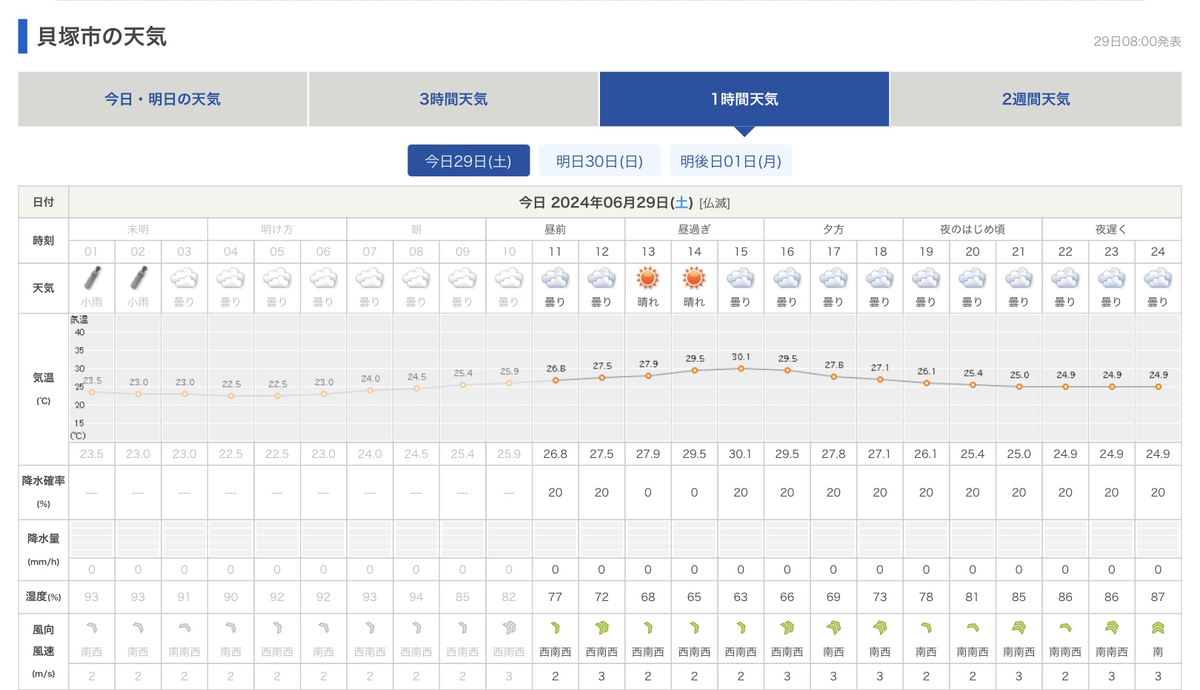Click the 26.8 temperature point on the graph
Viewport: 1200px width, 690px height.
556,380
